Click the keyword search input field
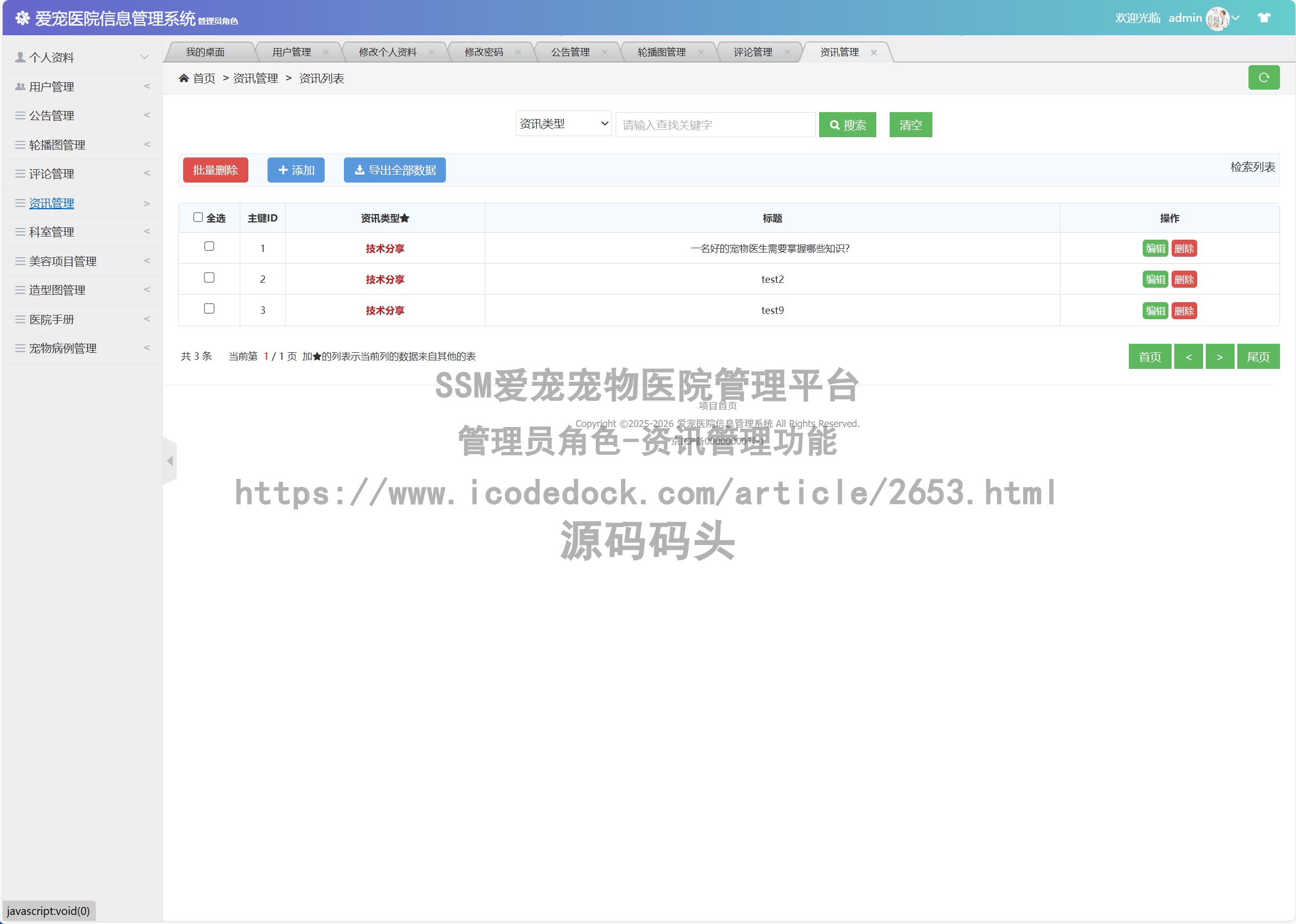 point(715,124)
